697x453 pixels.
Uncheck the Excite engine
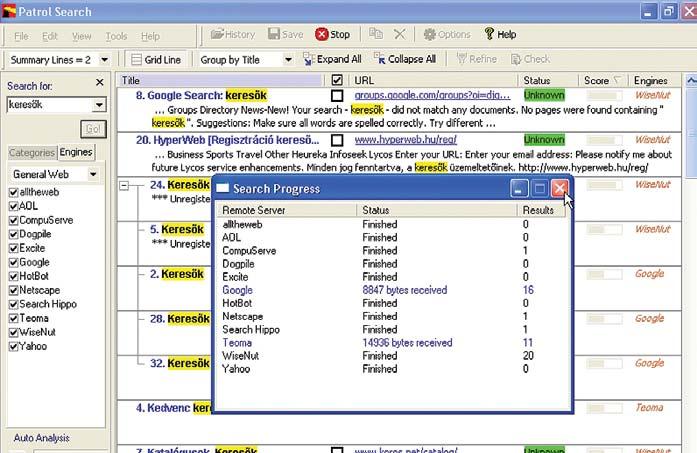(x=13, y=249)
